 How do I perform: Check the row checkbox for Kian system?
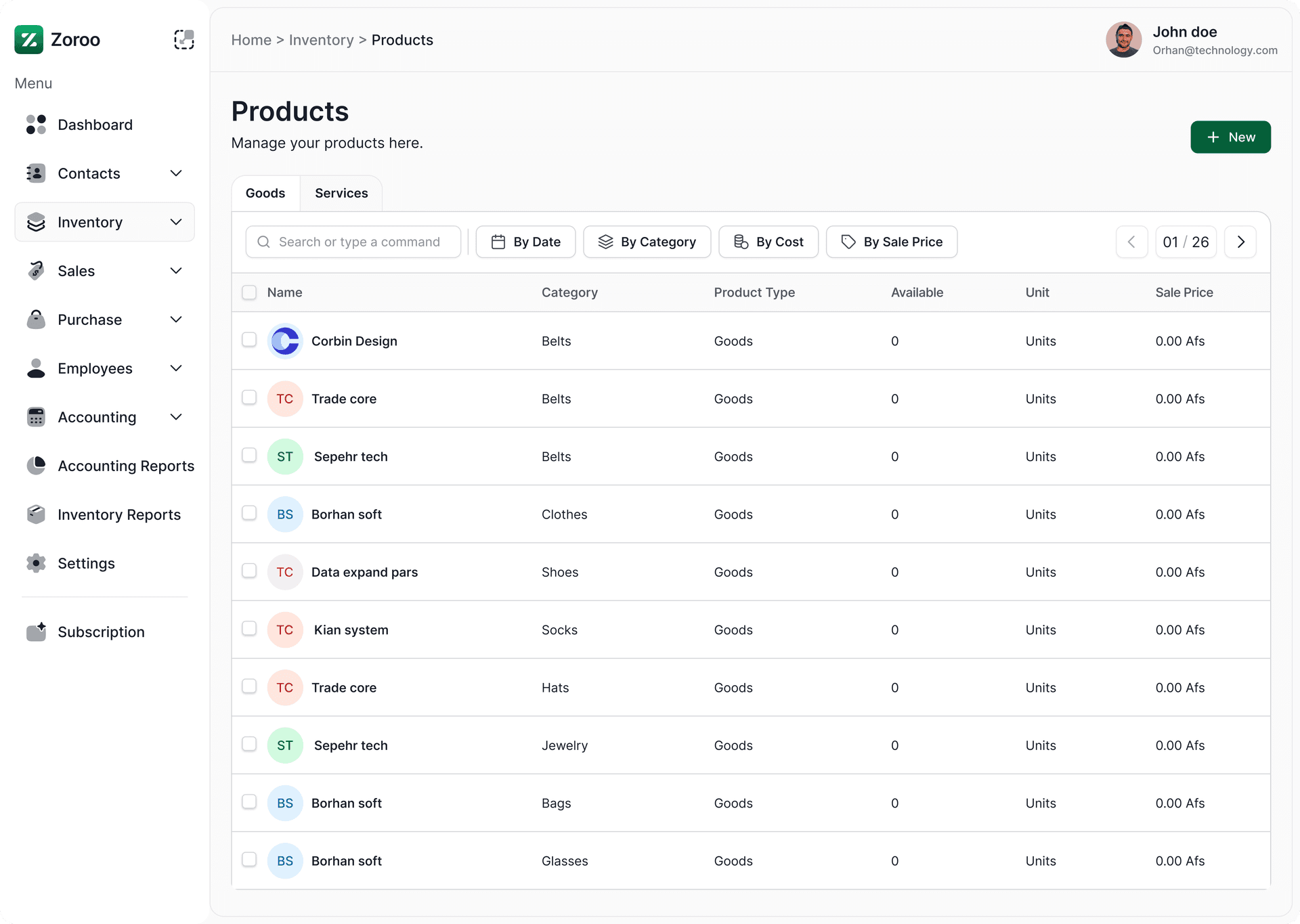tap(249, 629)
